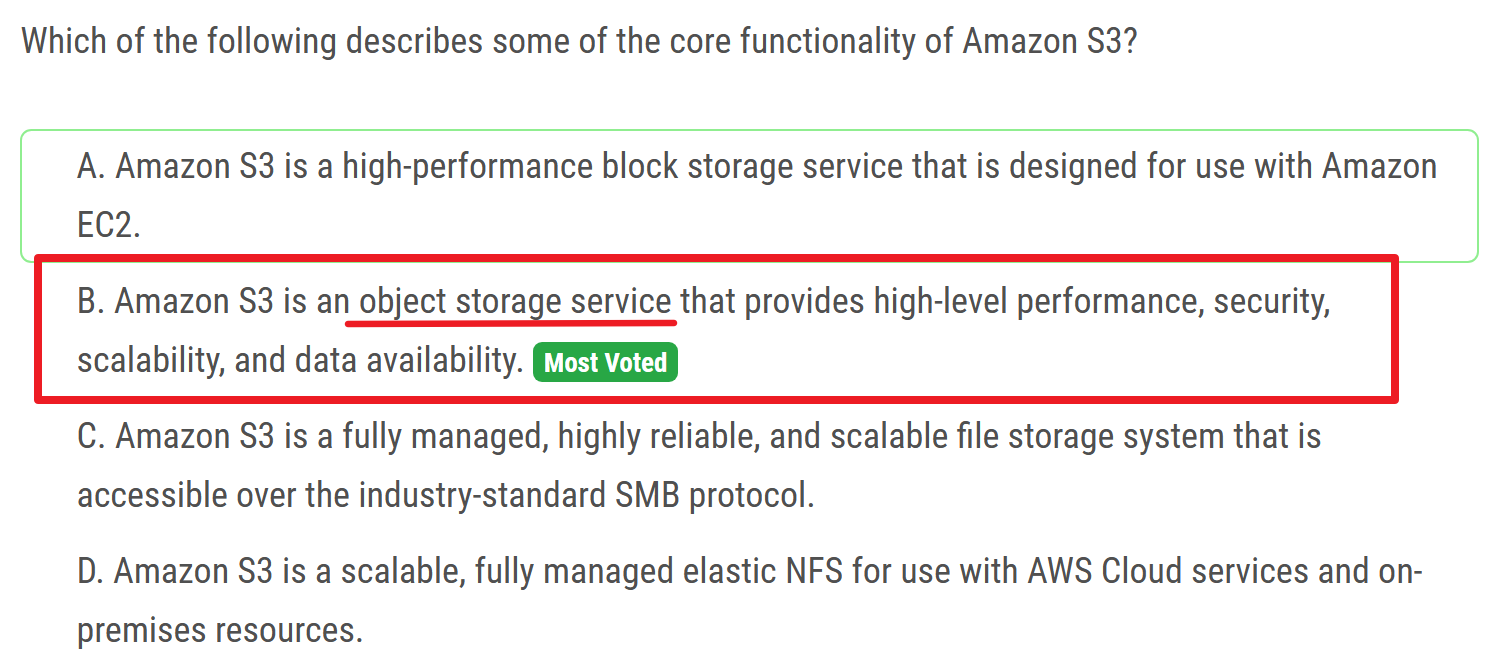Click the "D." letter label
The image size is (1498, 663).
91,571
